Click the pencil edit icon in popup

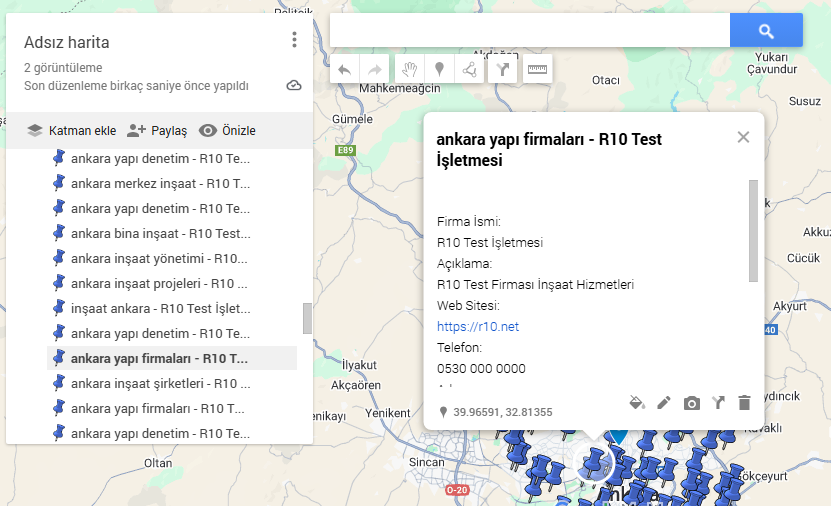[x=664, y=403]
